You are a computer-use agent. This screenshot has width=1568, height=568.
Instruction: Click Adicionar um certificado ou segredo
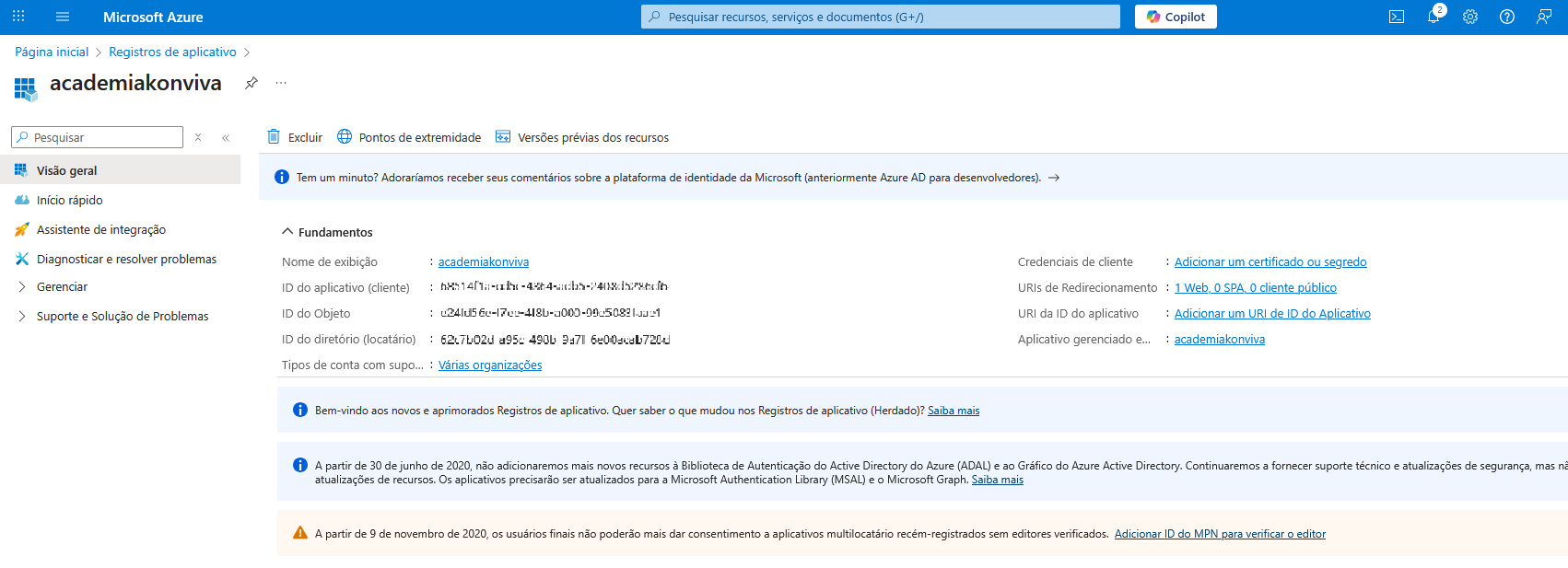[x=1270, y=262]
